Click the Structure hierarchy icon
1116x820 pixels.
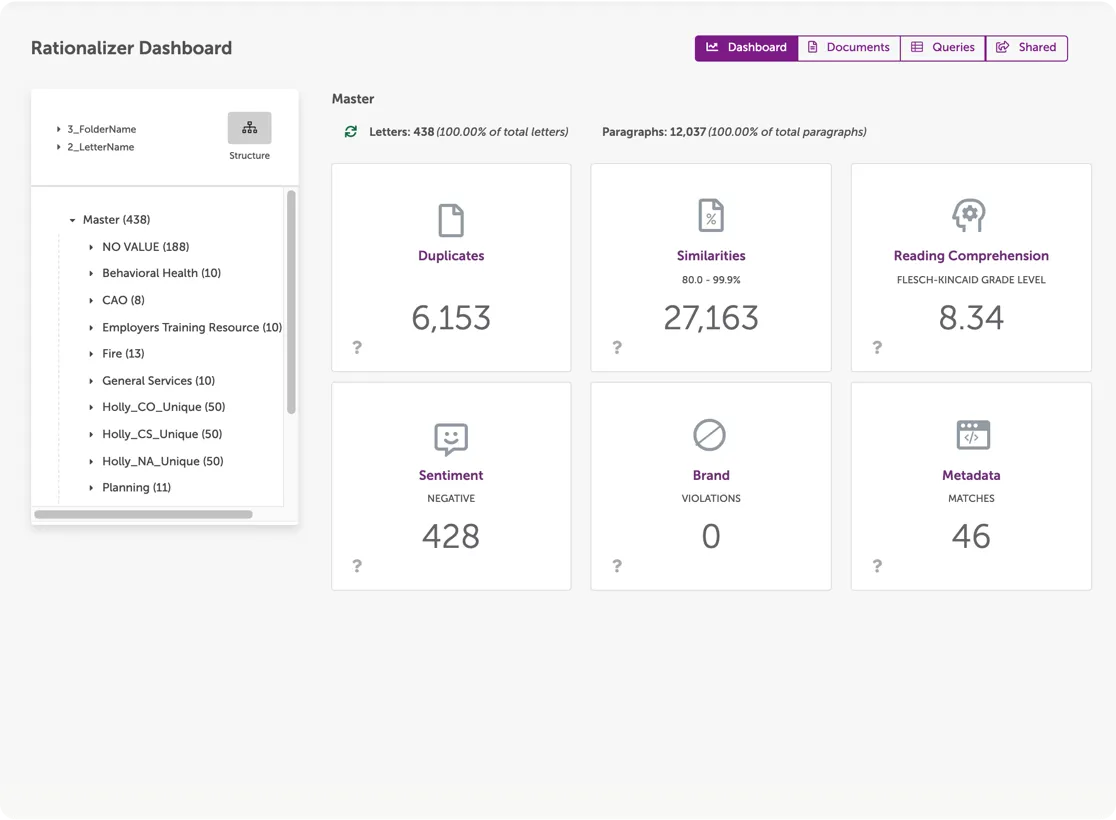[x=249, y=128]
